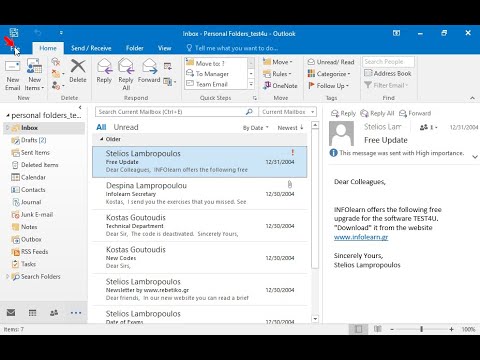Image resolution: width=480 pixels, height=360 pixels.
Task: Click the Undo icon in quick access toolbar
Action: coord(38,33)
